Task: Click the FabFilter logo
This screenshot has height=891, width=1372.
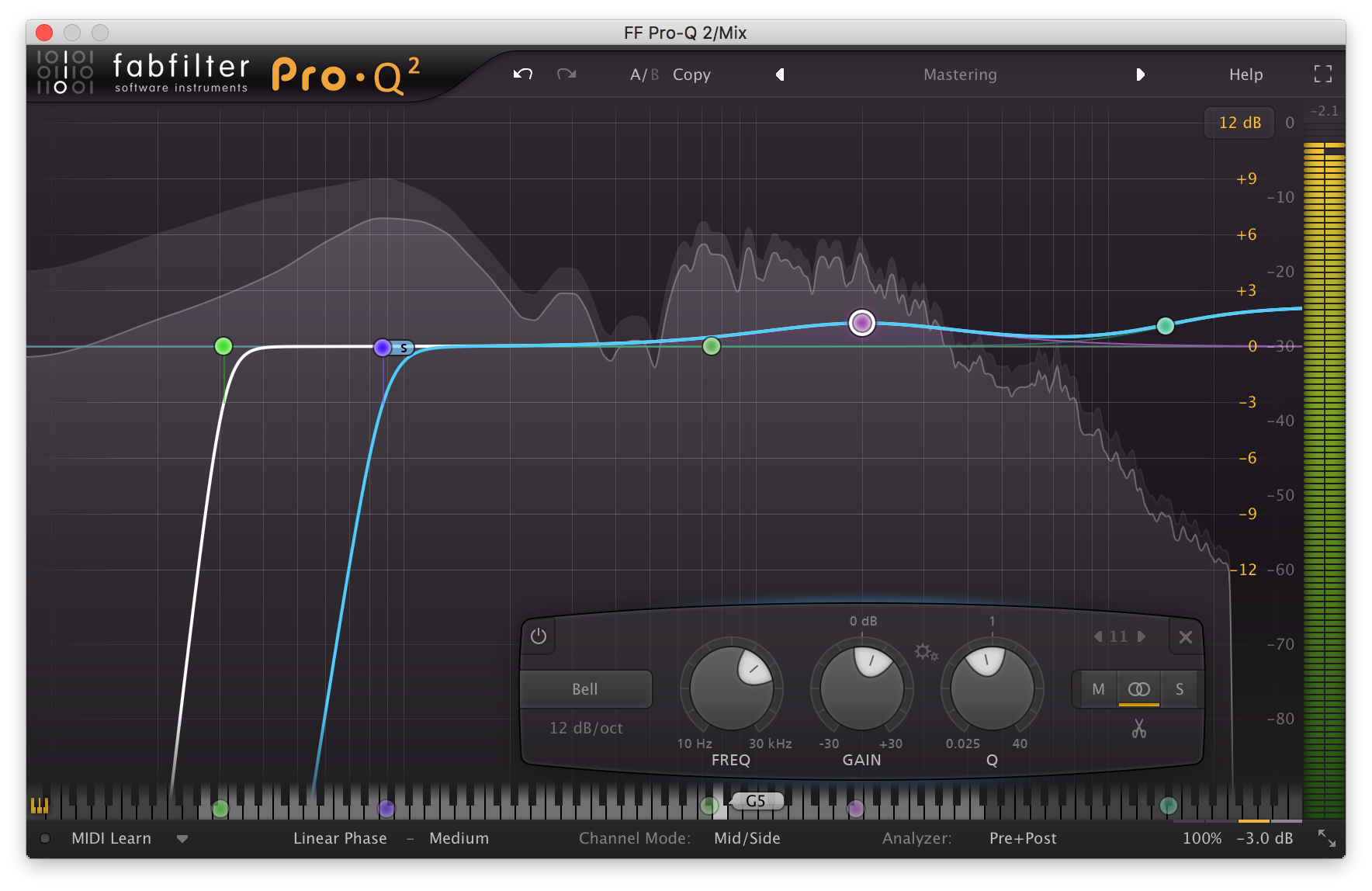Action: 143,72
